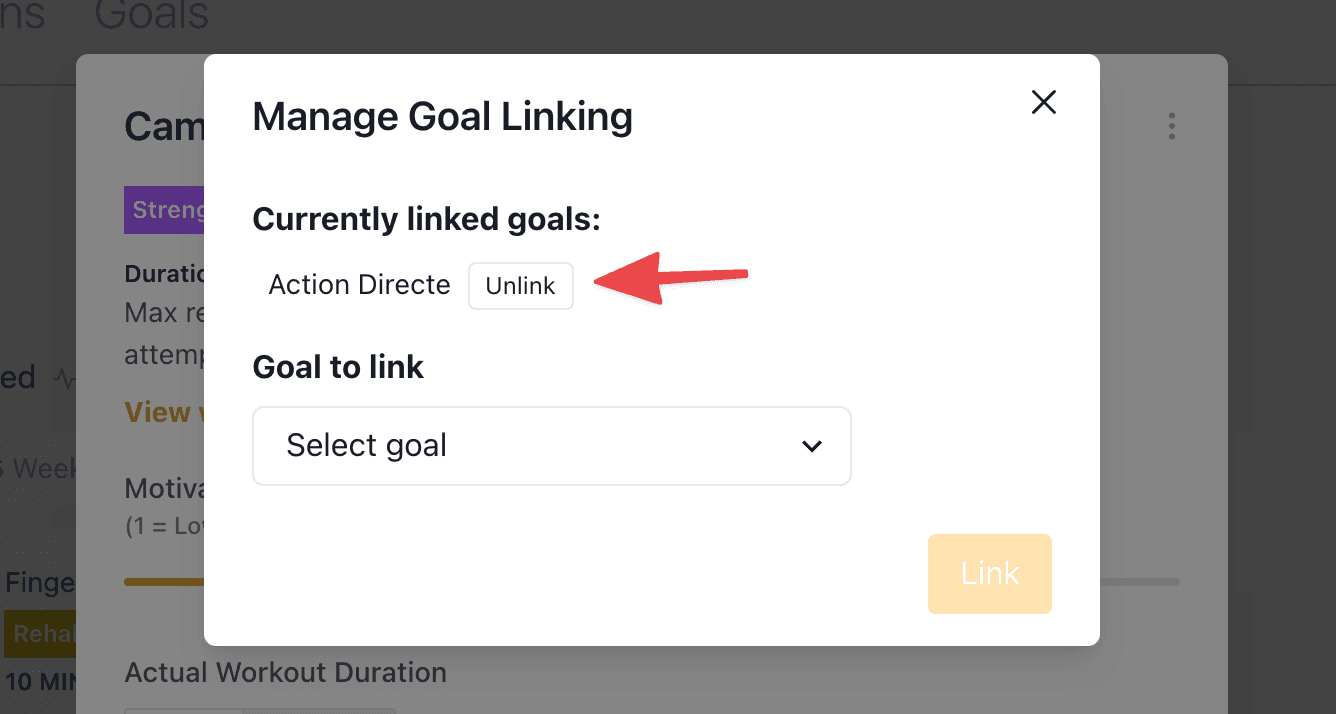Screen dimensions: 1336x714
Task: Click the slider track's grey end
Action: 1140,582
